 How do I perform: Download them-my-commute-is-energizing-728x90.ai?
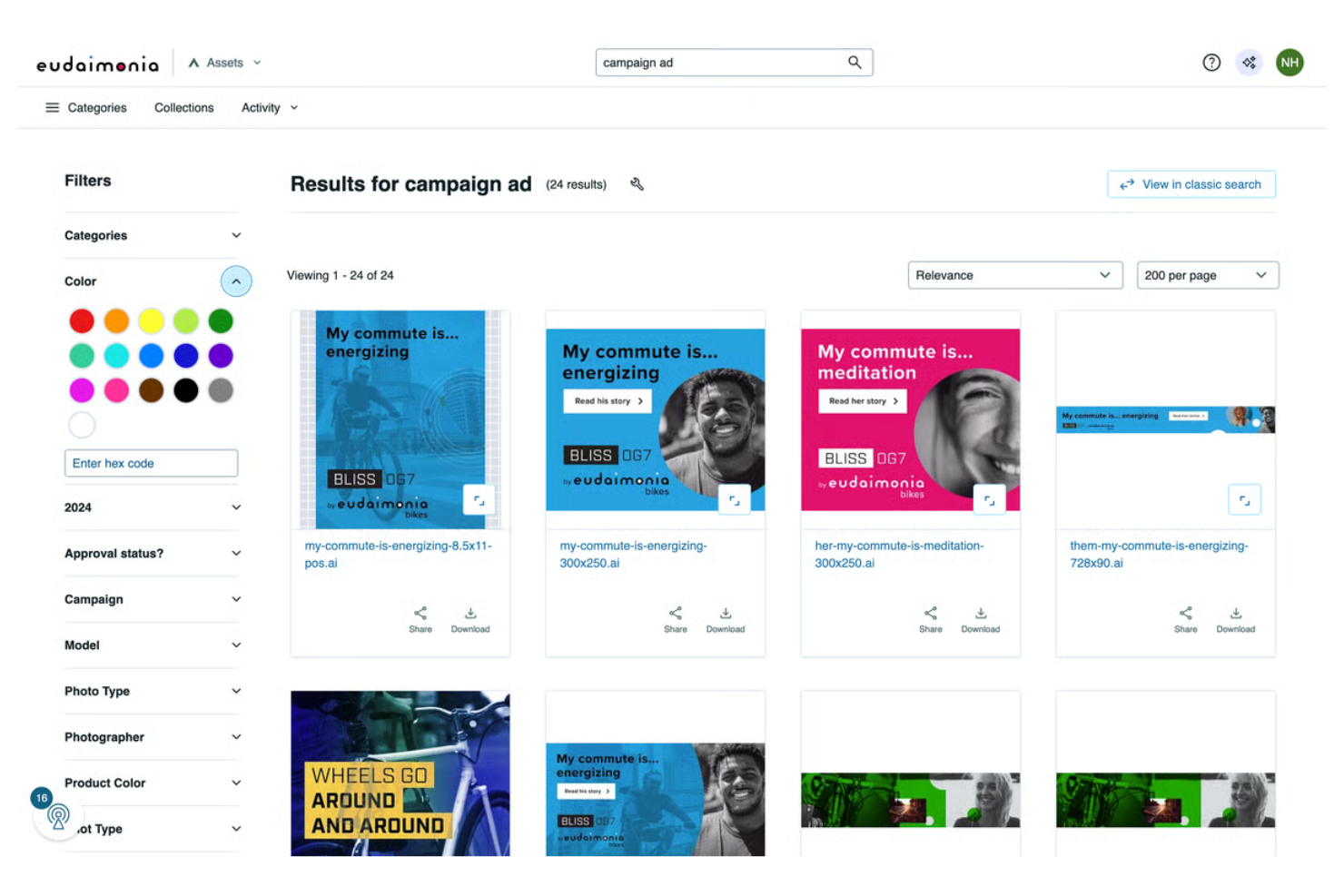(x=1236, y=619)
